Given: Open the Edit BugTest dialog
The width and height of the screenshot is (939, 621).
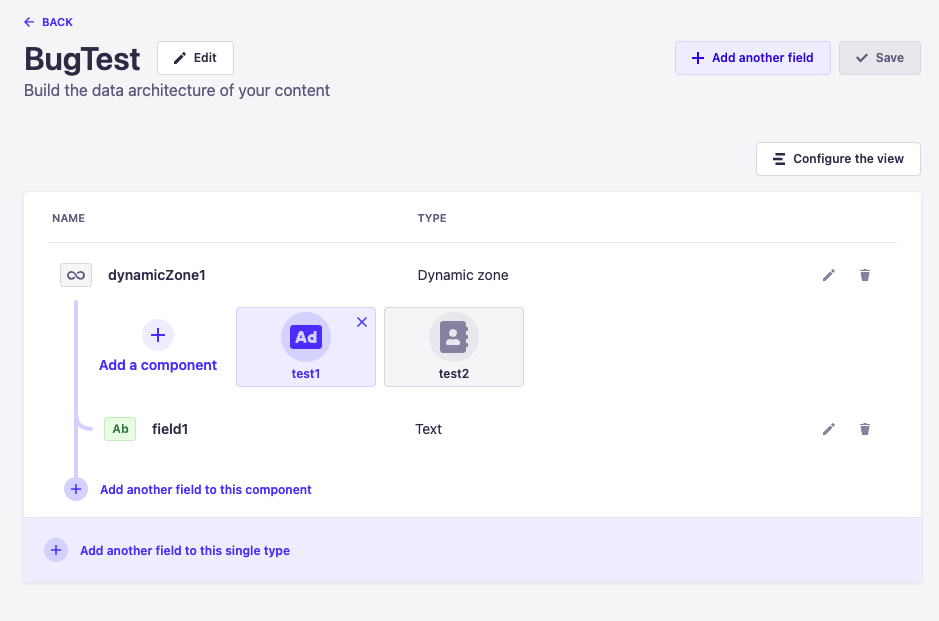Looking at the screenshot, I should click(195, 58).
